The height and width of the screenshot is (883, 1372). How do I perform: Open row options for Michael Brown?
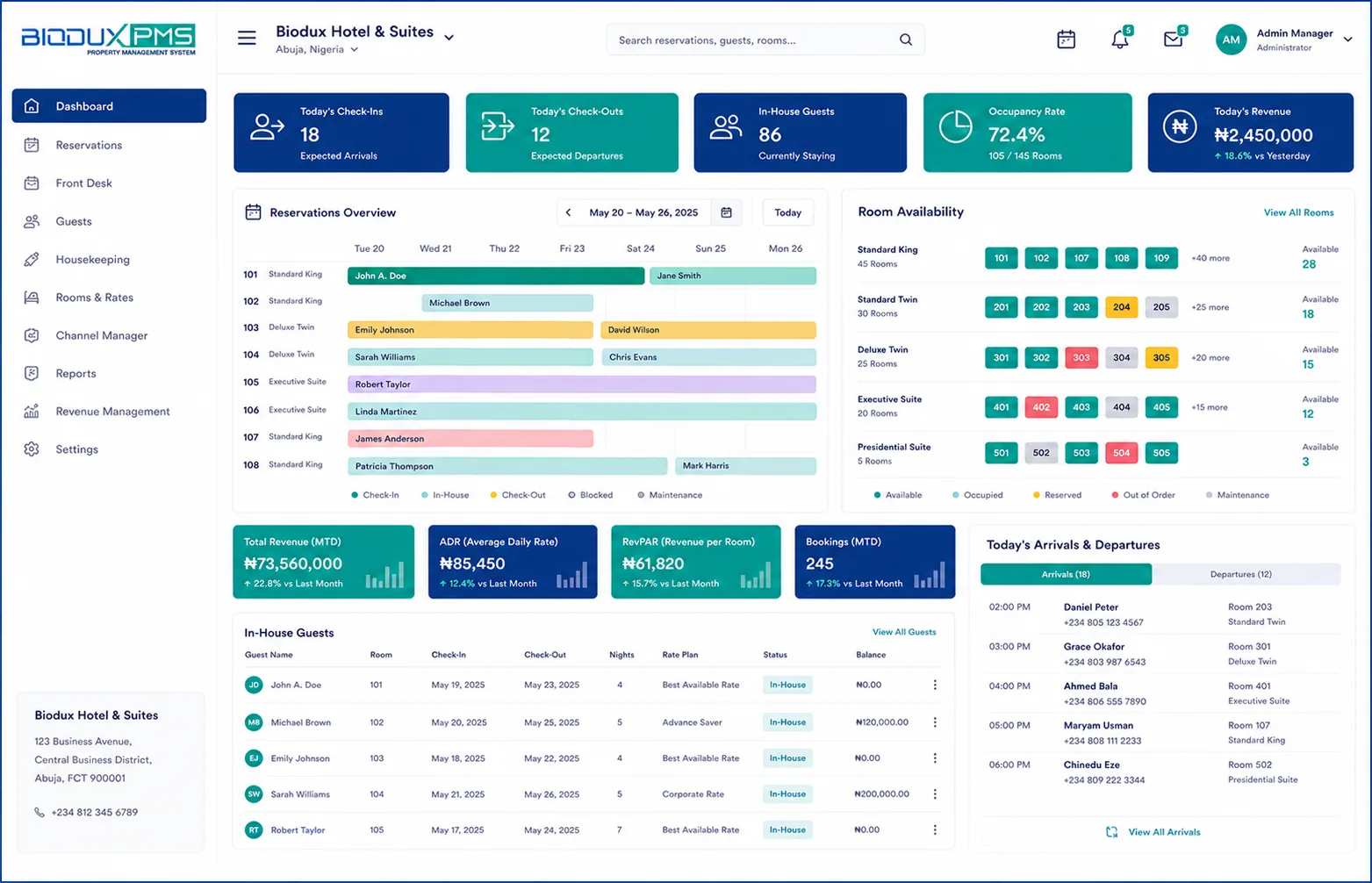934,722
